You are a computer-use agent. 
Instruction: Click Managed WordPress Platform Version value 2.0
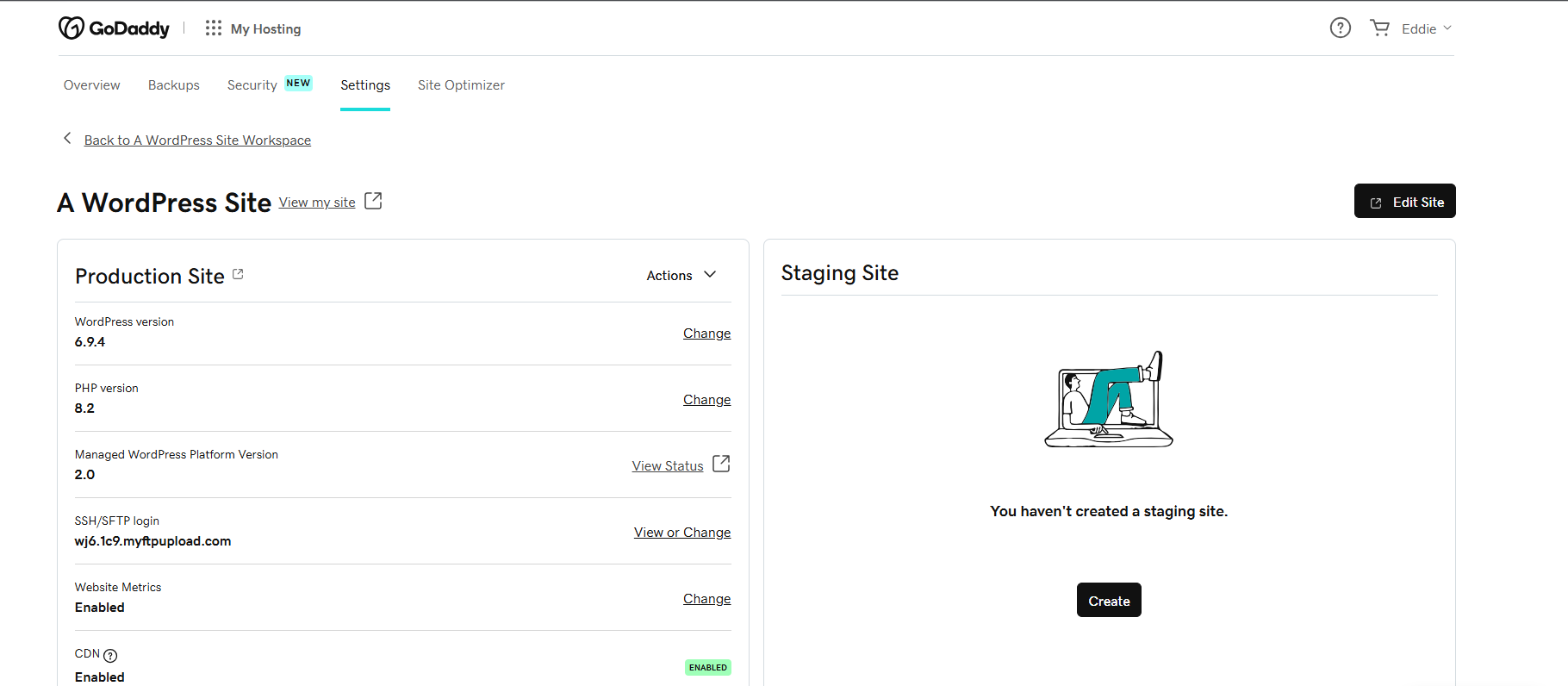[84, 475]
